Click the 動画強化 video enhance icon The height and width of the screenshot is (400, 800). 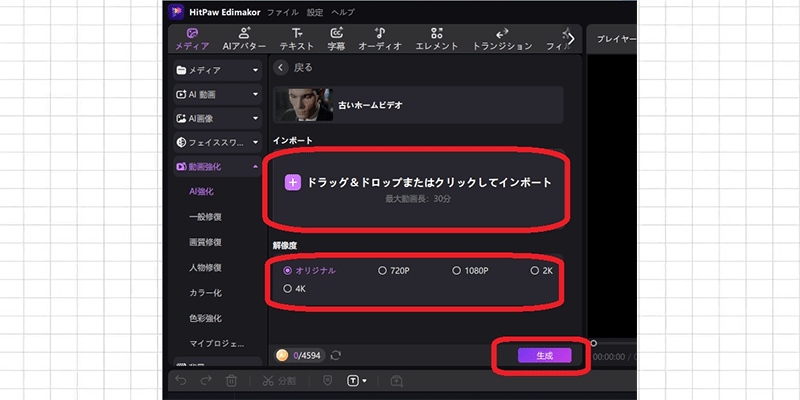[x=181, y=167]
